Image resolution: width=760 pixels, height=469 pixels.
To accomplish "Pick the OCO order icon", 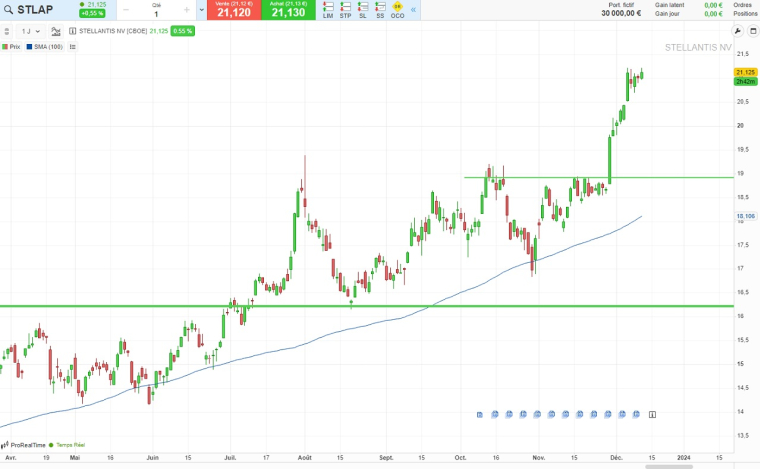I will pyautogui.click(x=397, y=9).
